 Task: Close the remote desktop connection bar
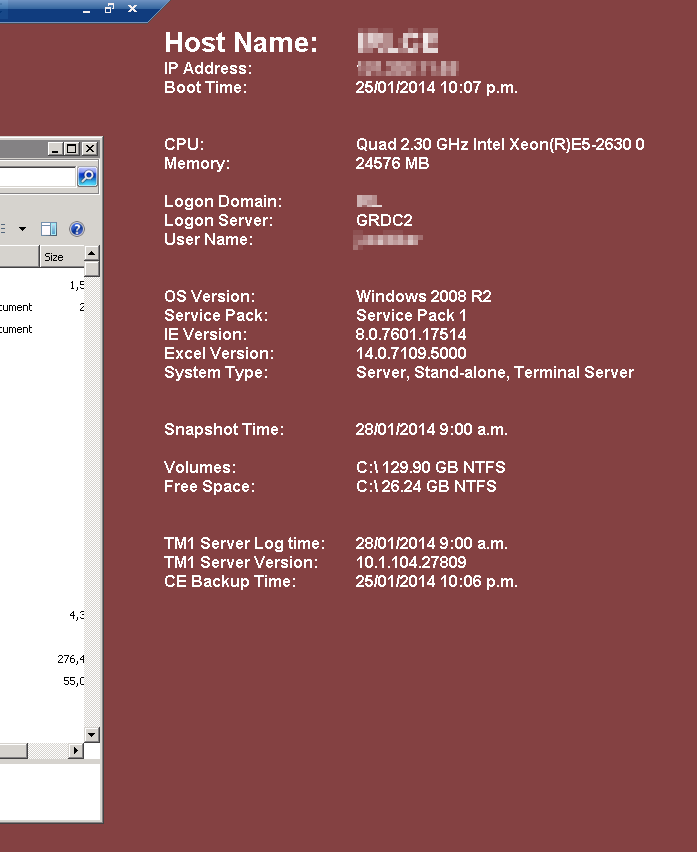click(132, 8)
